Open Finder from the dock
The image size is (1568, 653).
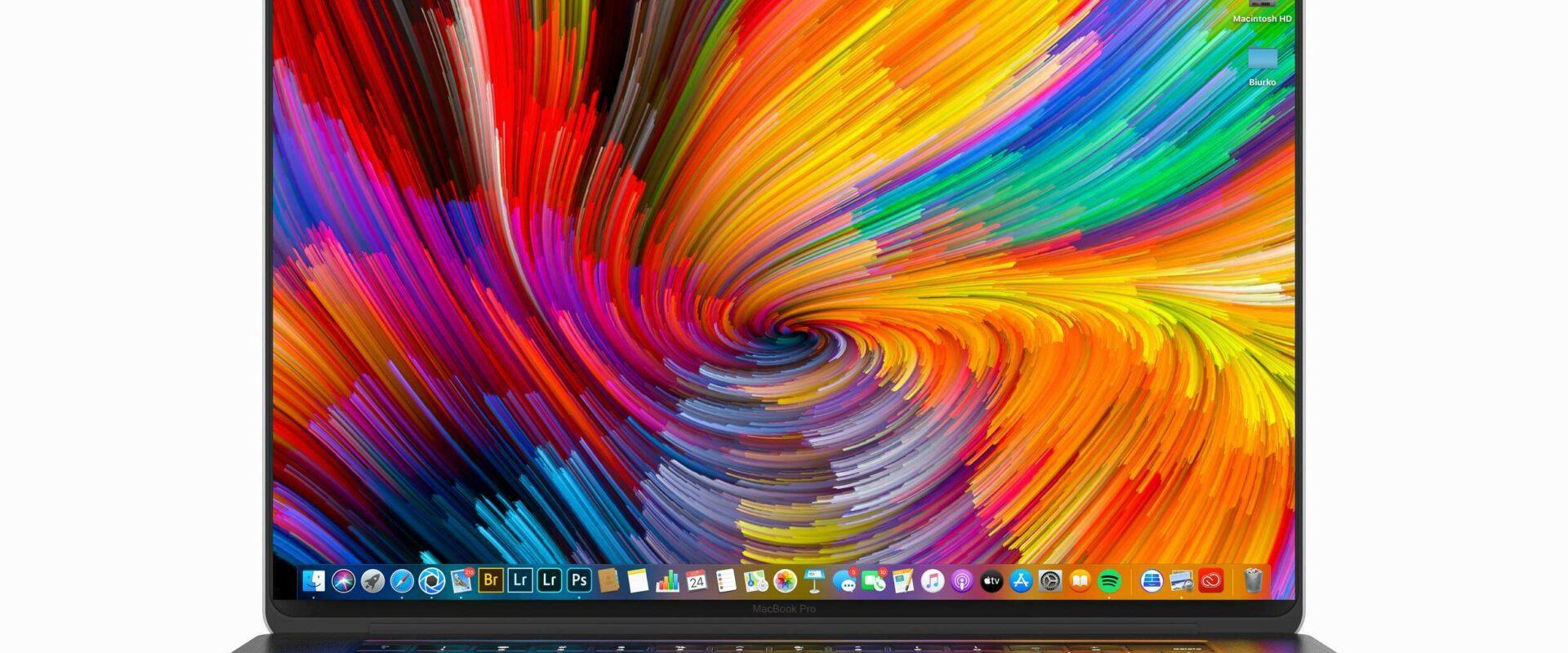pos(314,581)
